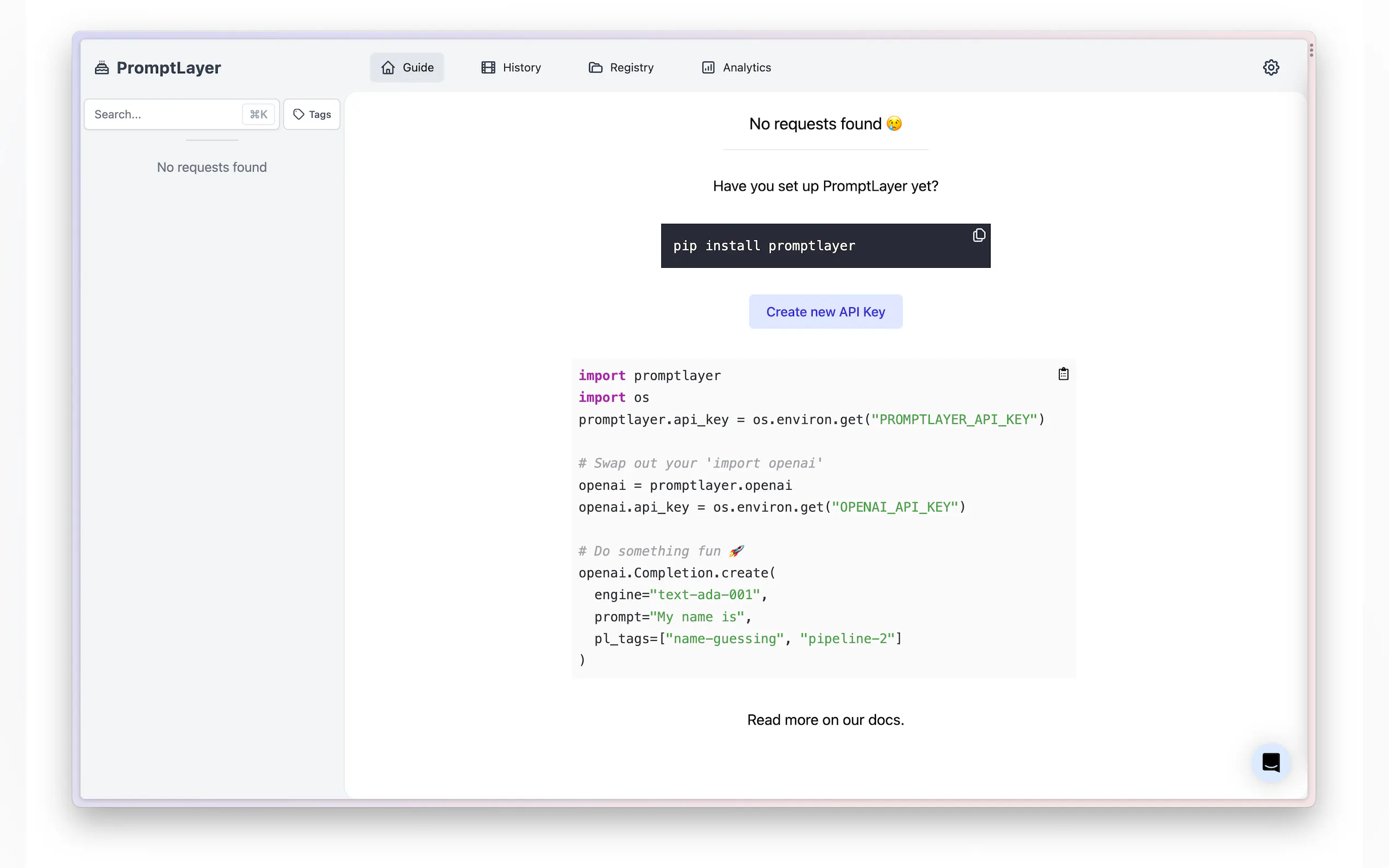The height and width of the screenshot is (868, 1389).
Task: Click the tag icon in Tags button
Action: (299, 114)
